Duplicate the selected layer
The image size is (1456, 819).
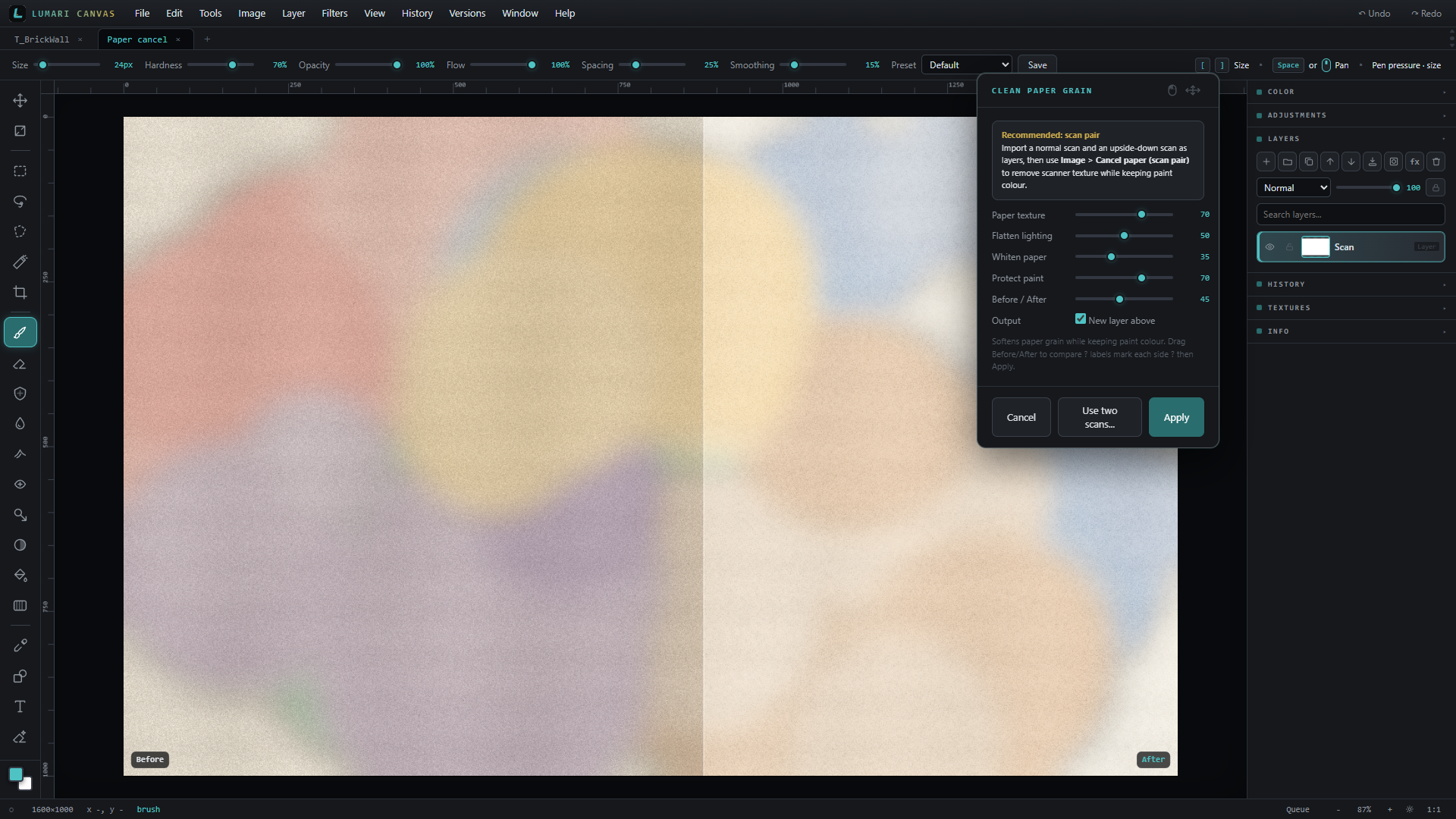1309,162
